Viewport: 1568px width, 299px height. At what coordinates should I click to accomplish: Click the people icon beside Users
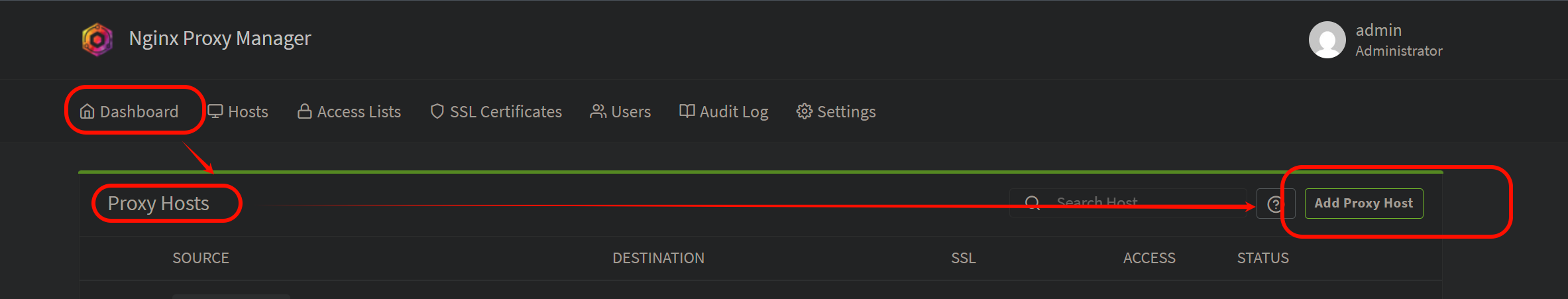(598, 111)
